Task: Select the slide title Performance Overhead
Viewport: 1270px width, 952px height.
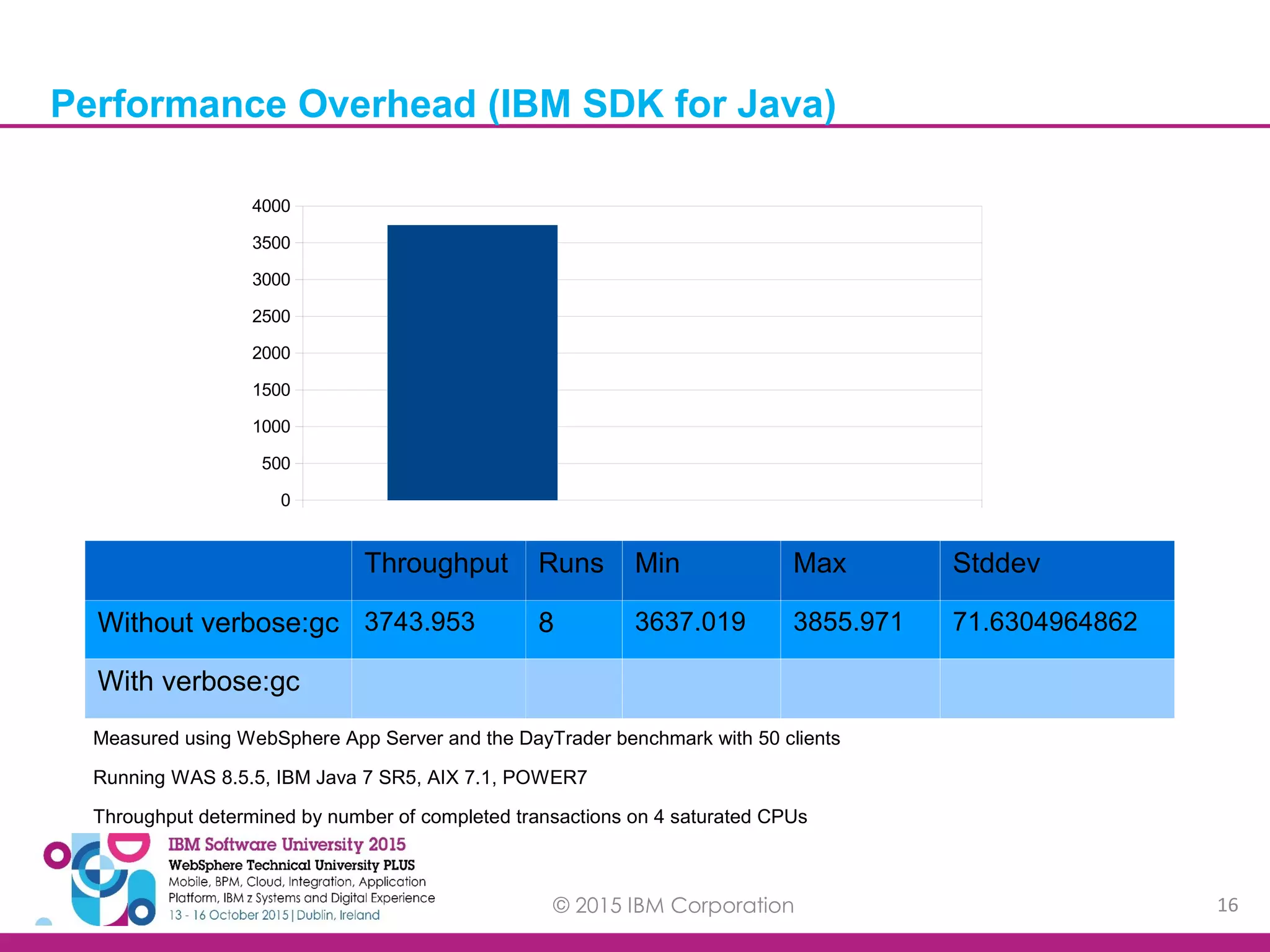Action: pyautogui.click(x=443, y=104)
